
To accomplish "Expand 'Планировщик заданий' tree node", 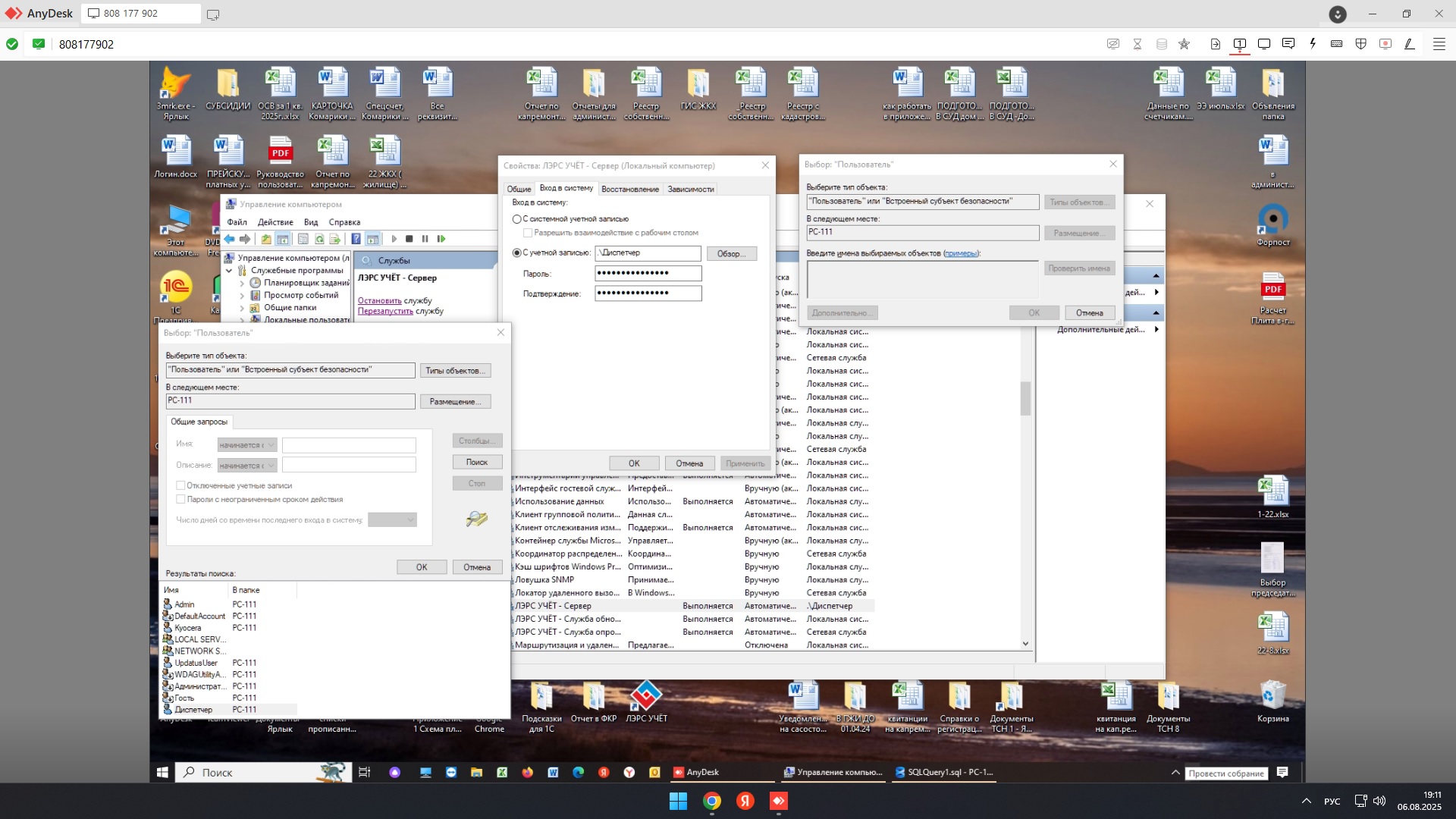I will 242,283.
